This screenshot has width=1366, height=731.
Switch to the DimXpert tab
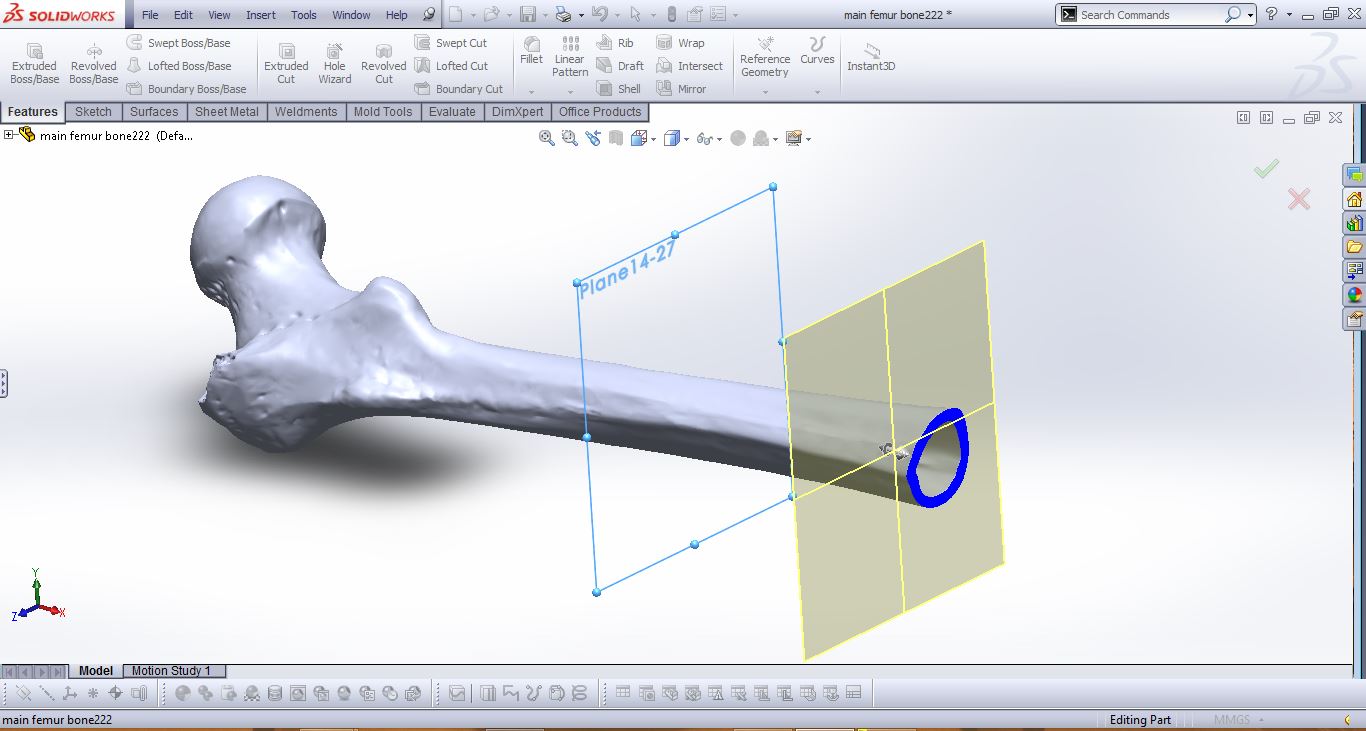tap(517, 112)
